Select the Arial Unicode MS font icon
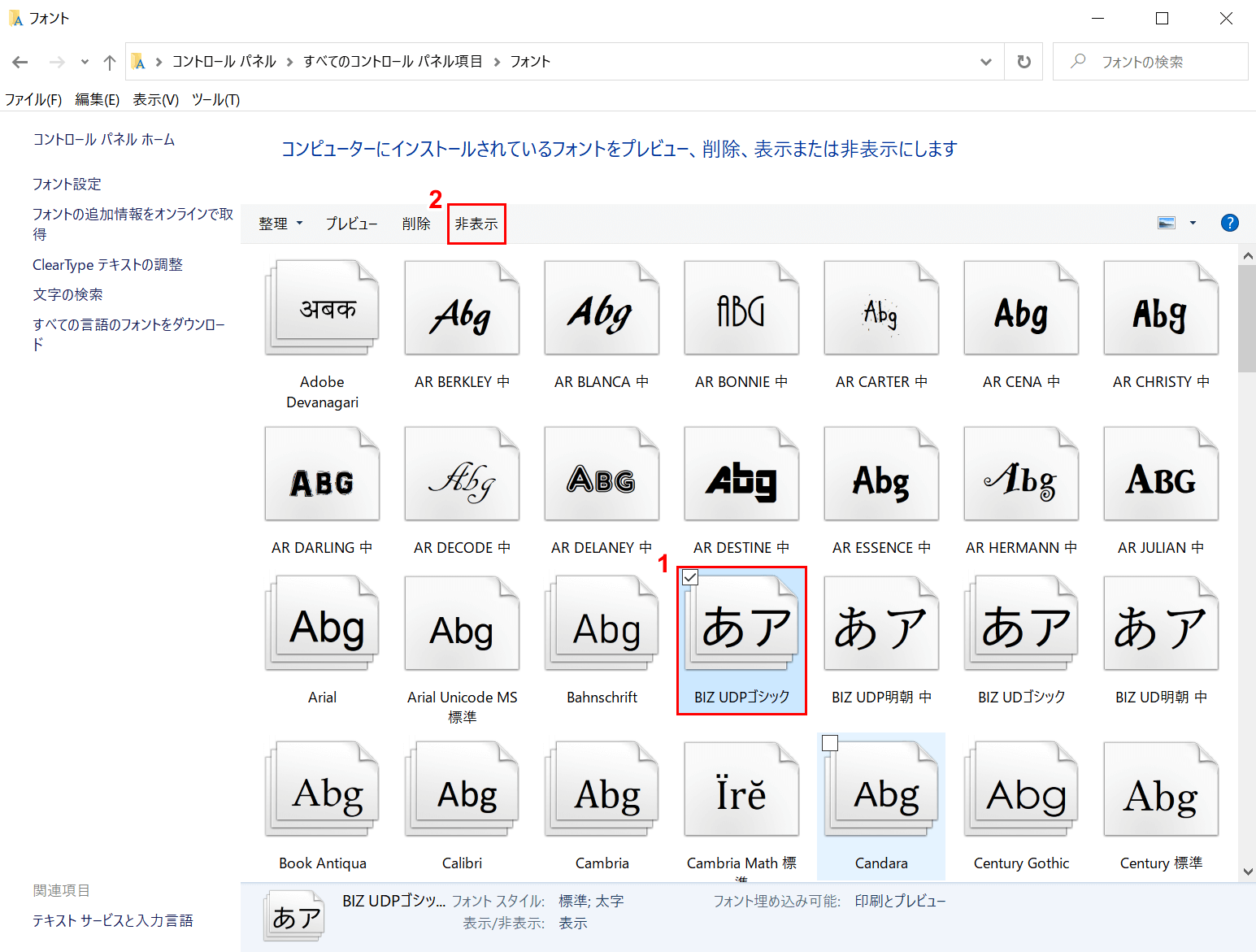The image size is (1256, 952). (x=462, y=624)
